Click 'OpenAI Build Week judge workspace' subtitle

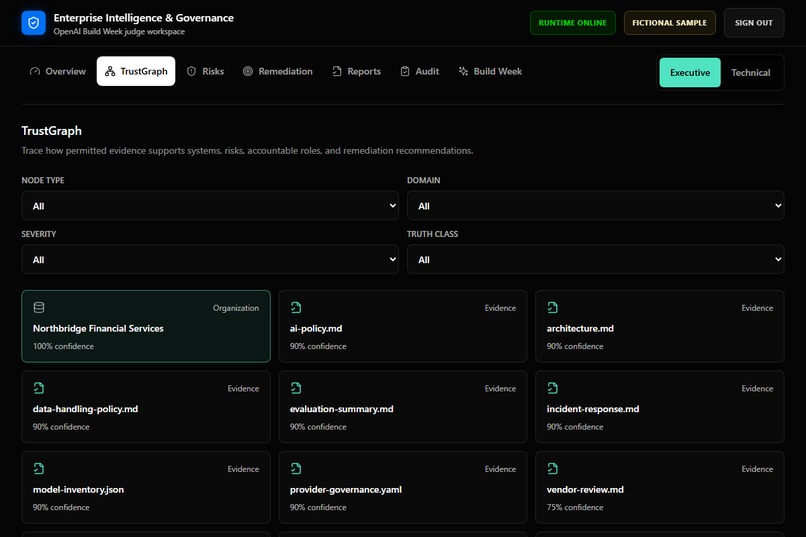[x=119, y=31]
